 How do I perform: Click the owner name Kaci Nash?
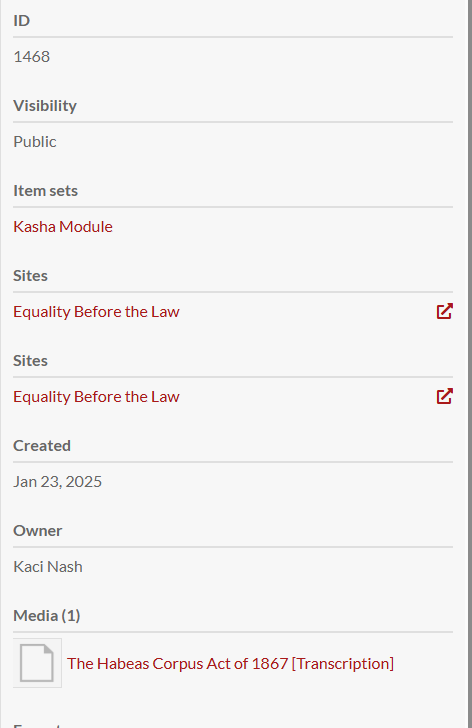coord(48,566)
